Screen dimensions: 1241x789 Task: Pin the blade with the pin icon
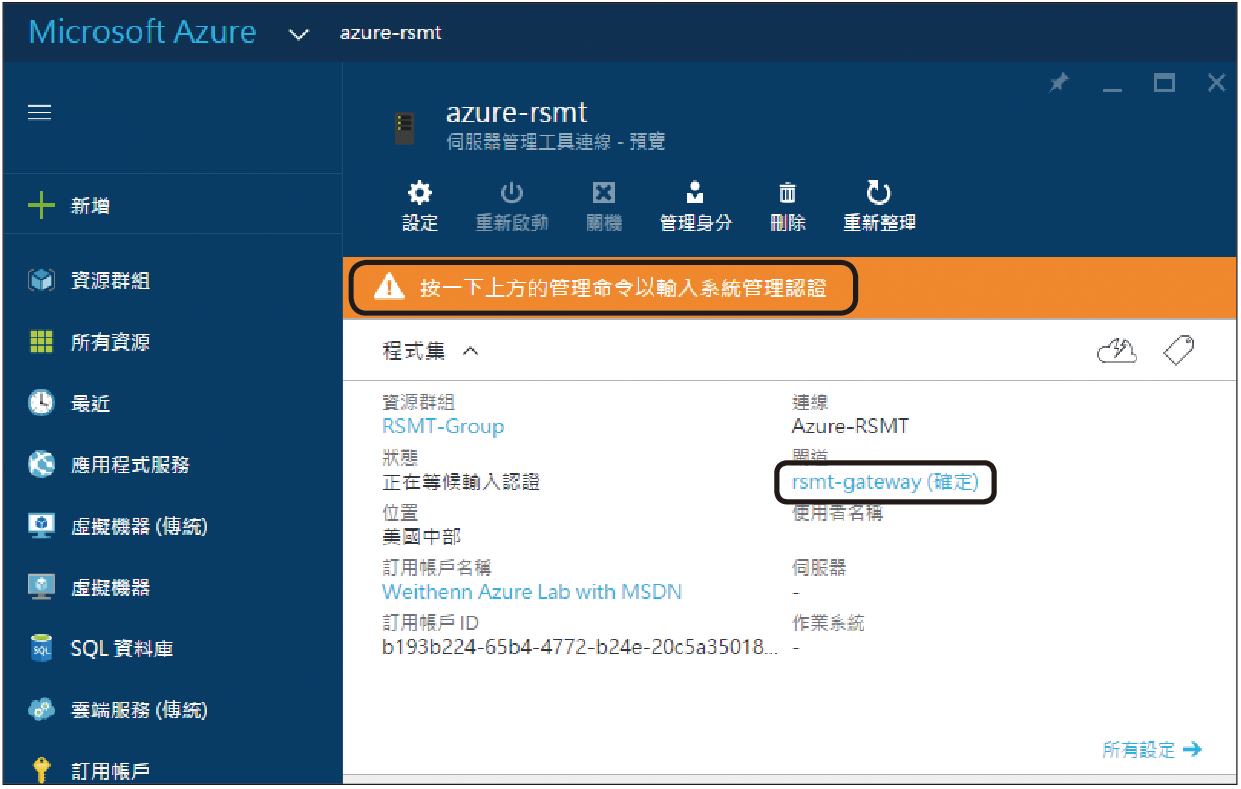pos(1059,84)
